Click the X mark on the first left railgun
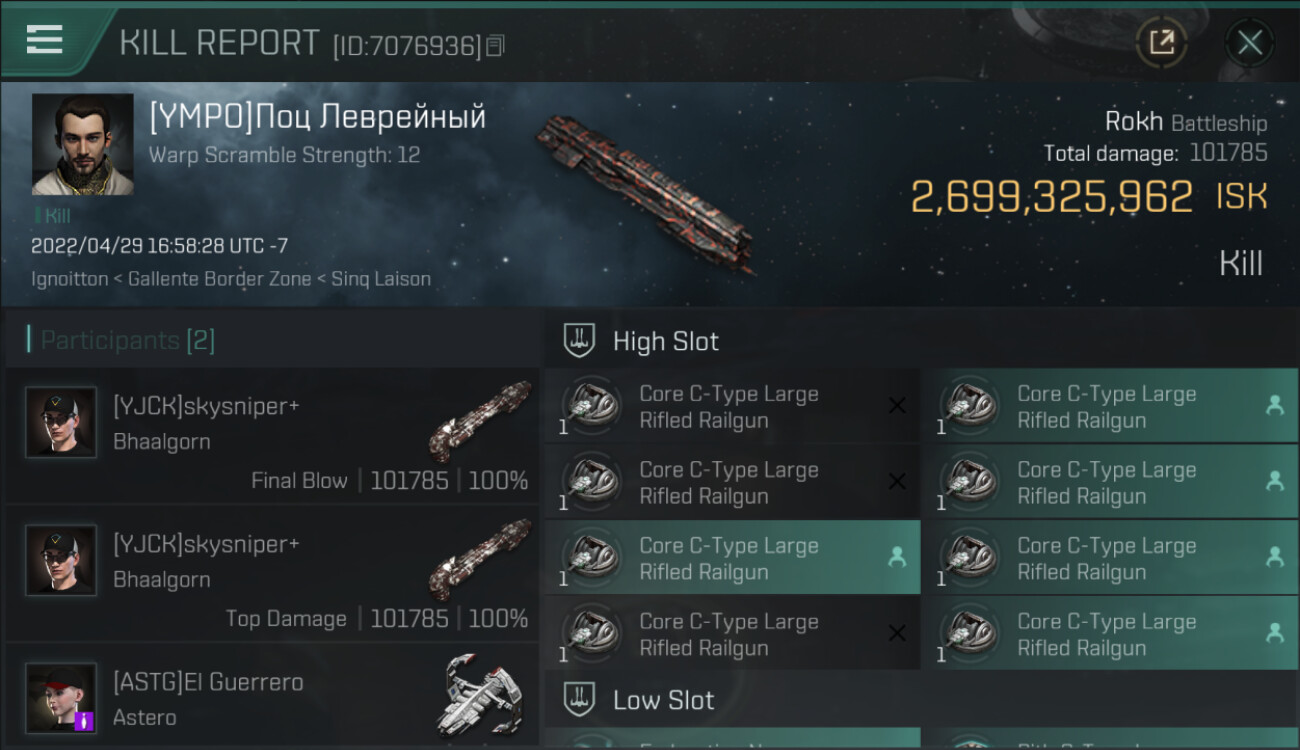 pos(897,406)
